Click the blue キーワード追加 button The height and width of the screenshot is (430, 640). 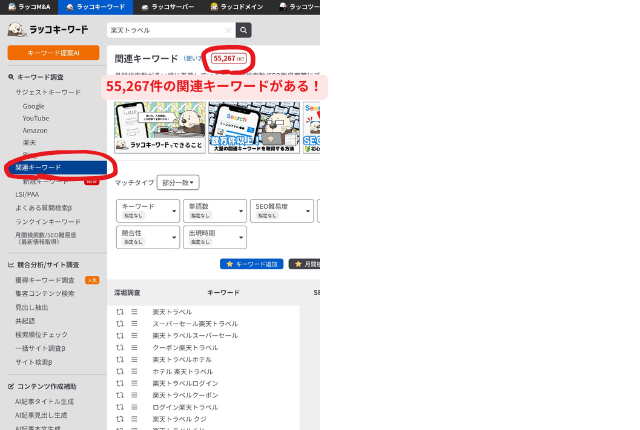tap(251, 264)
